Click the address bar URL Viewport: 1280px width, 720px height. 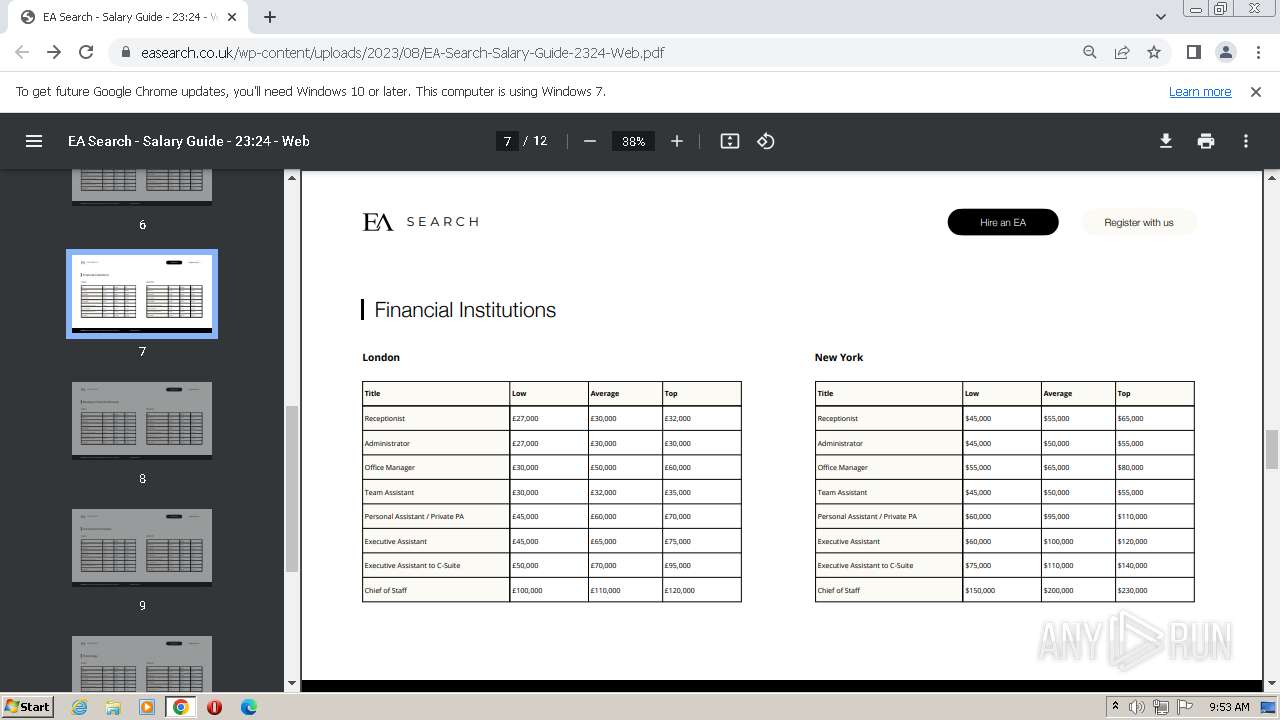[403, 52]
